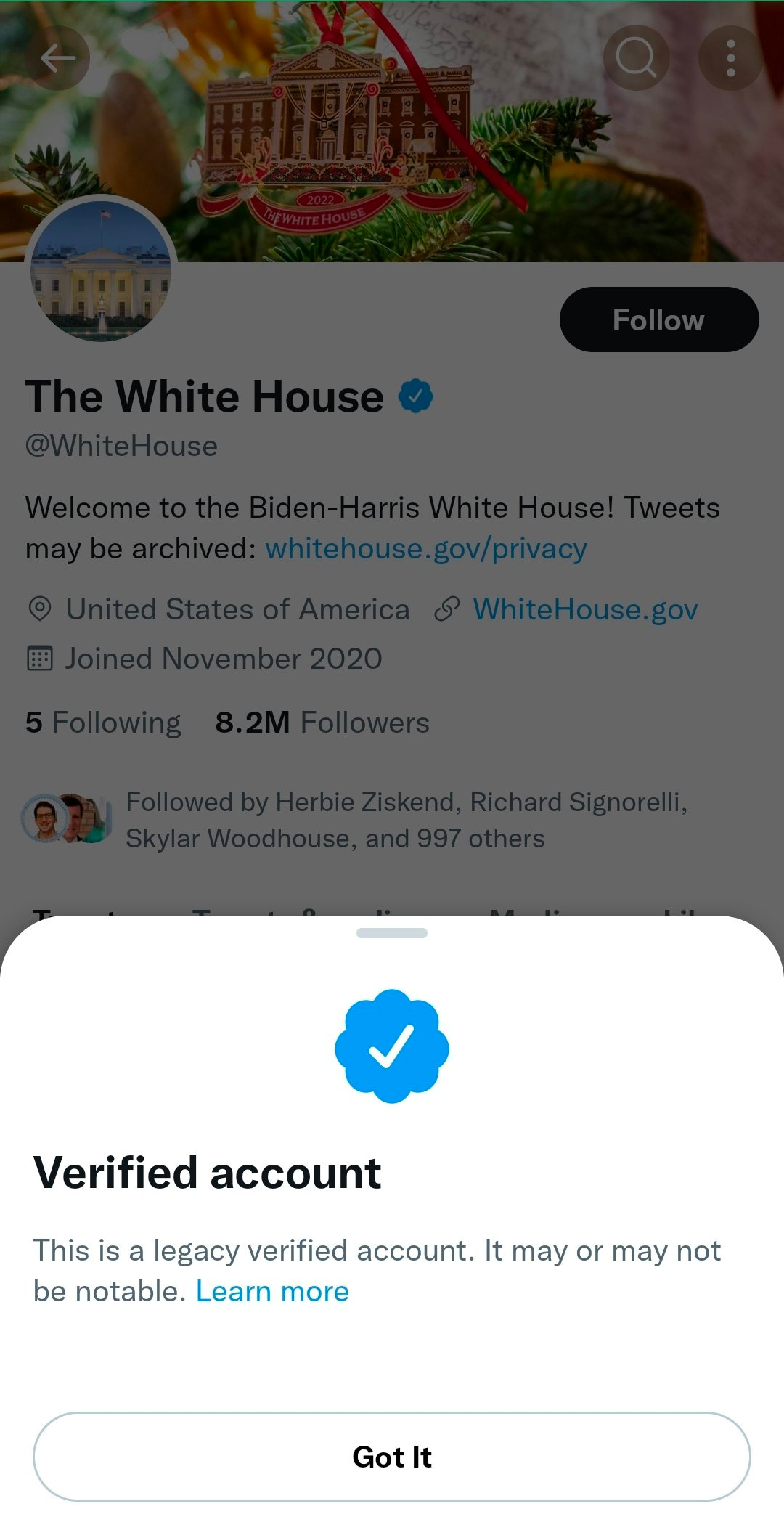Tap the blue verified badge beside the name
784x1530 pixels.
(415, 396)
